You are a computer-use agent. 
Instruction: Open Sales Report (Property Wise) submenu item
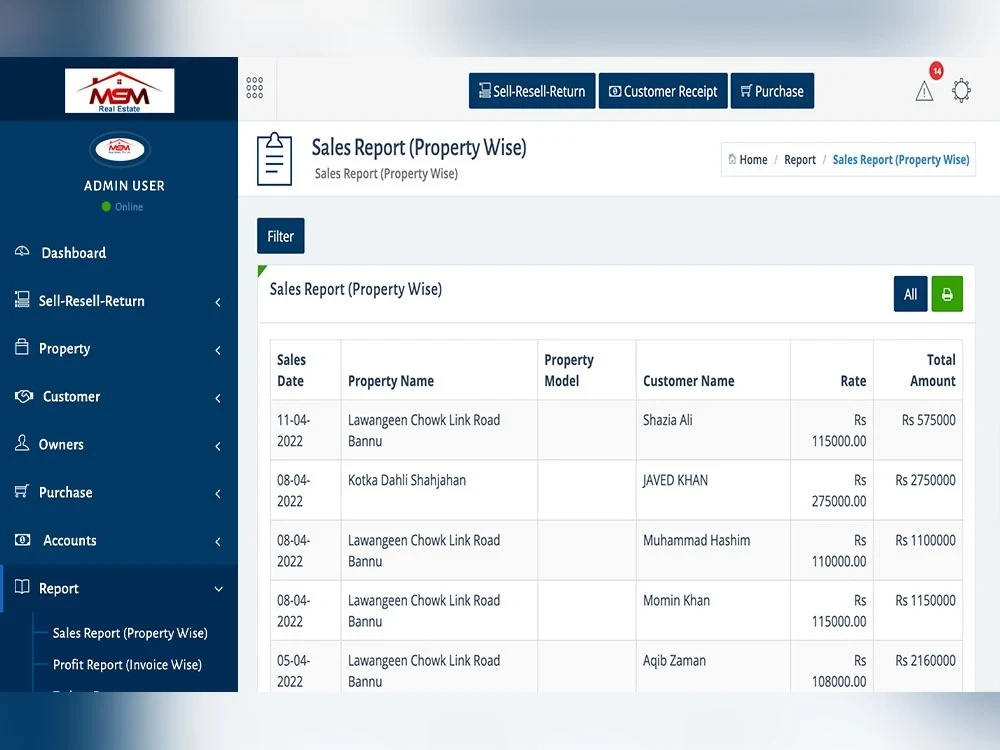[x=130, y=633]
